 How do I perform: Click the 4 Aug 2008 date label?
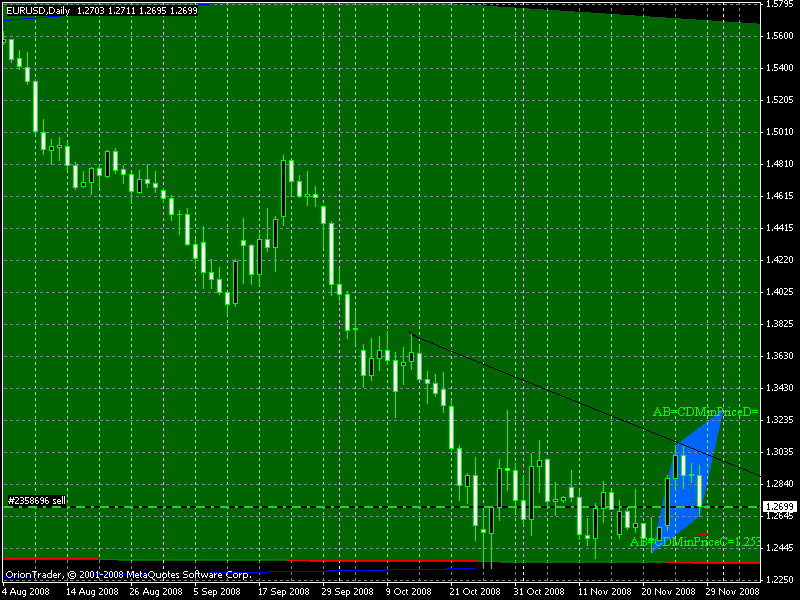pos(26,592)
